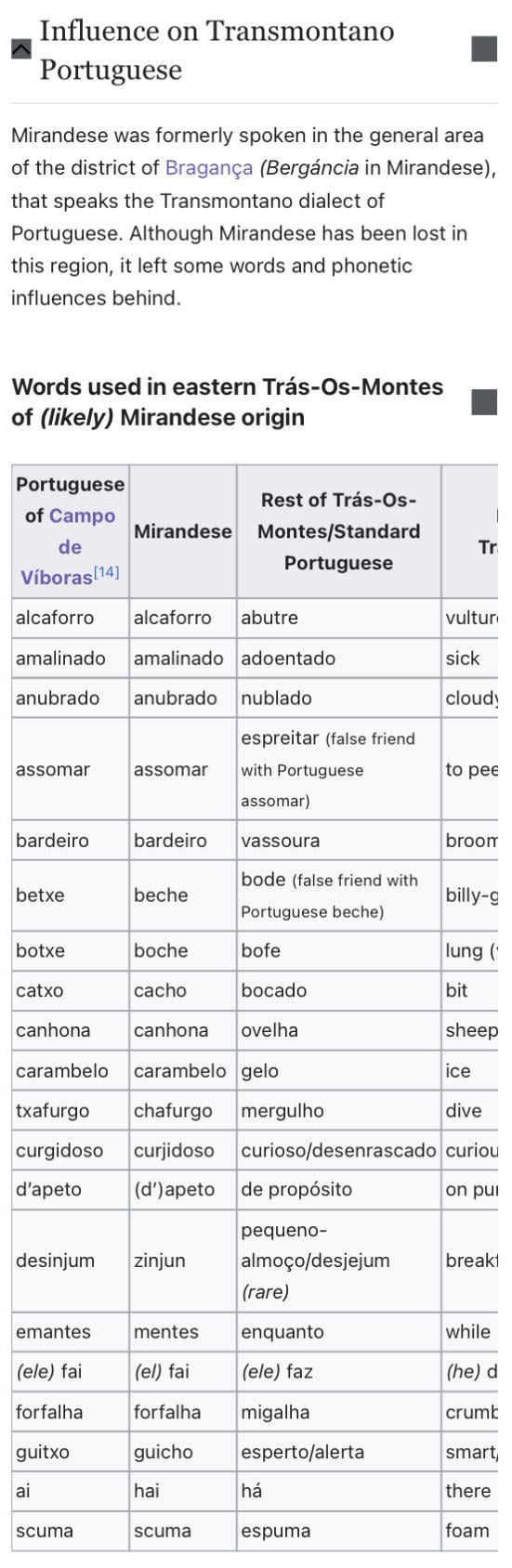Select the Mirandese column header
512x1568 pixels.
click(183, 531)
